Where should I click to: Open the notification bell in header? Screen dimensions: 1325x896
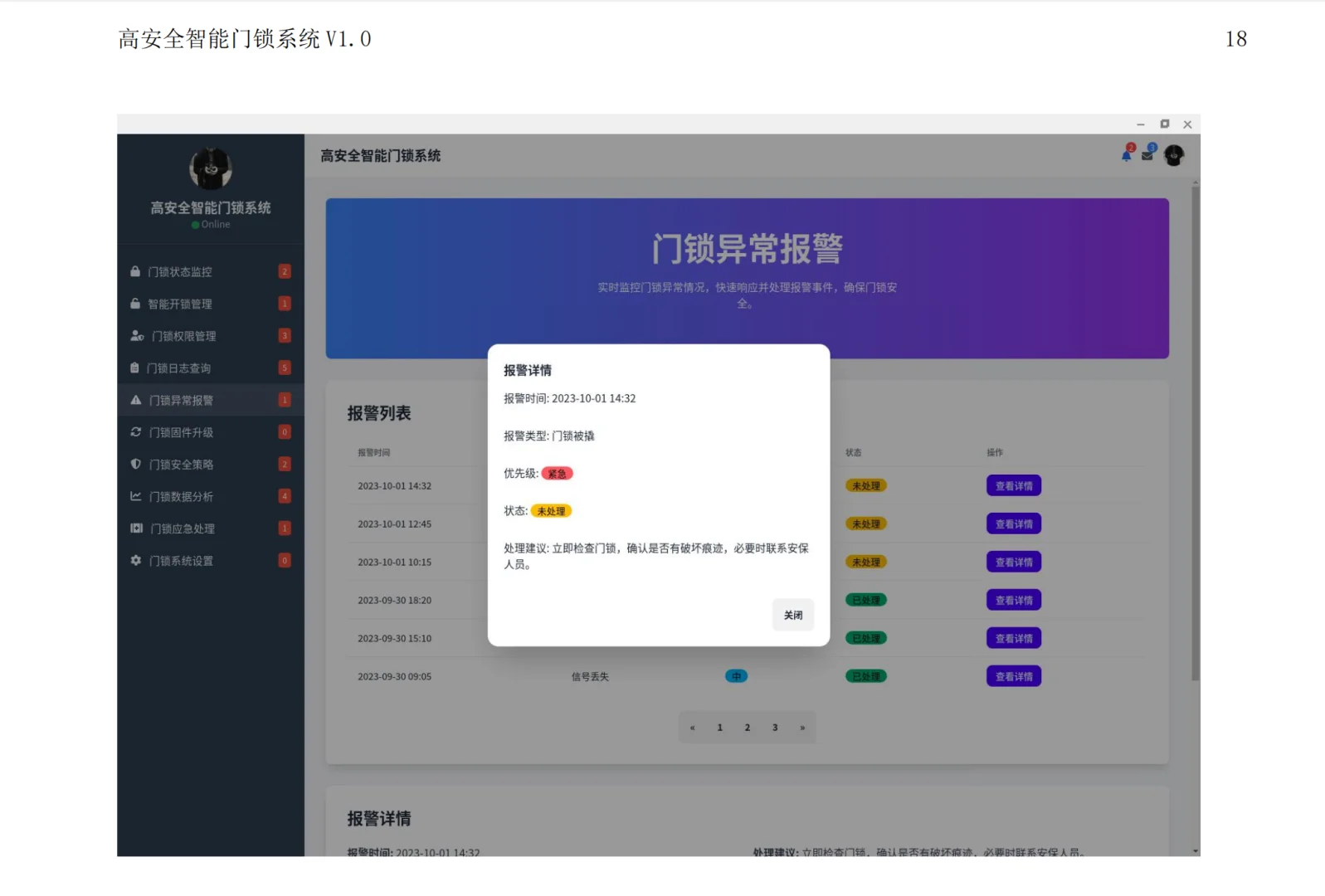tap(1127, 154)
